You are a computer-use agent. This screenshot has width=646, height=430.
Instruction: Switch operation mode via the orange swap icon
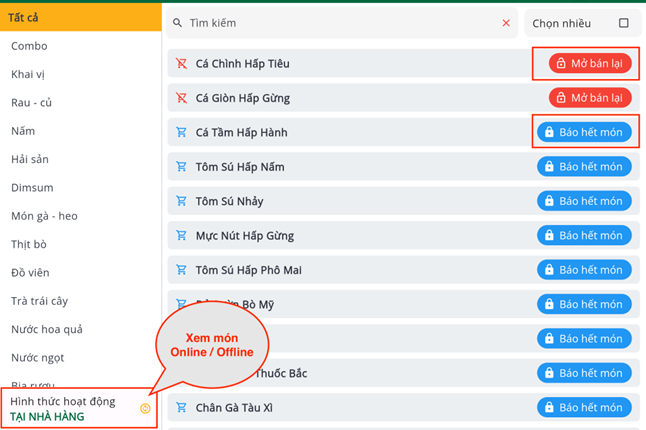145,409
